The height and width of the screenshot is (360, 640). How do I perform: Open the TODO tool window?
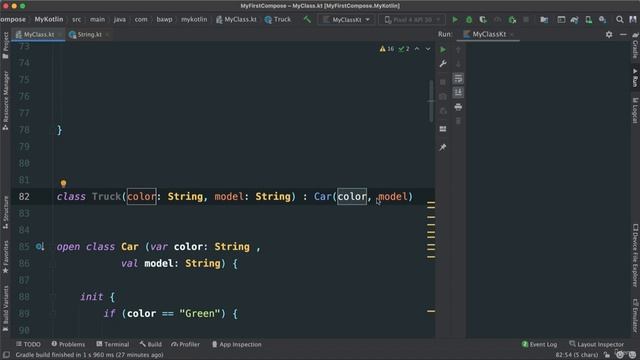tap(28, 344)
